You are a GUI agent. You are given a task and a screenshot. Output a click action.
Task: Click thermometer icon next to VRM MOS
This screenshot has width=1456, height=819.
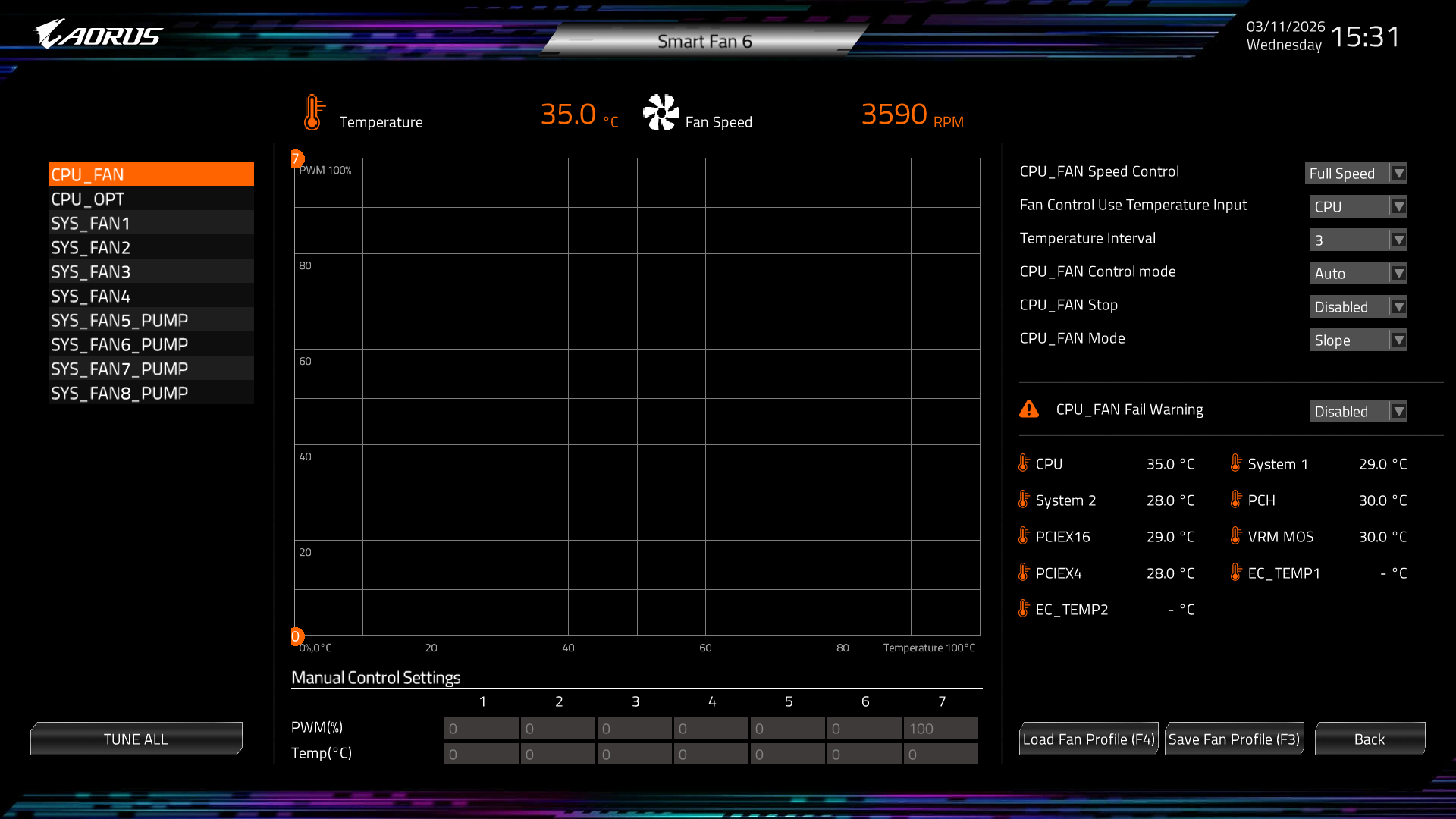(x=1236, y=536)
